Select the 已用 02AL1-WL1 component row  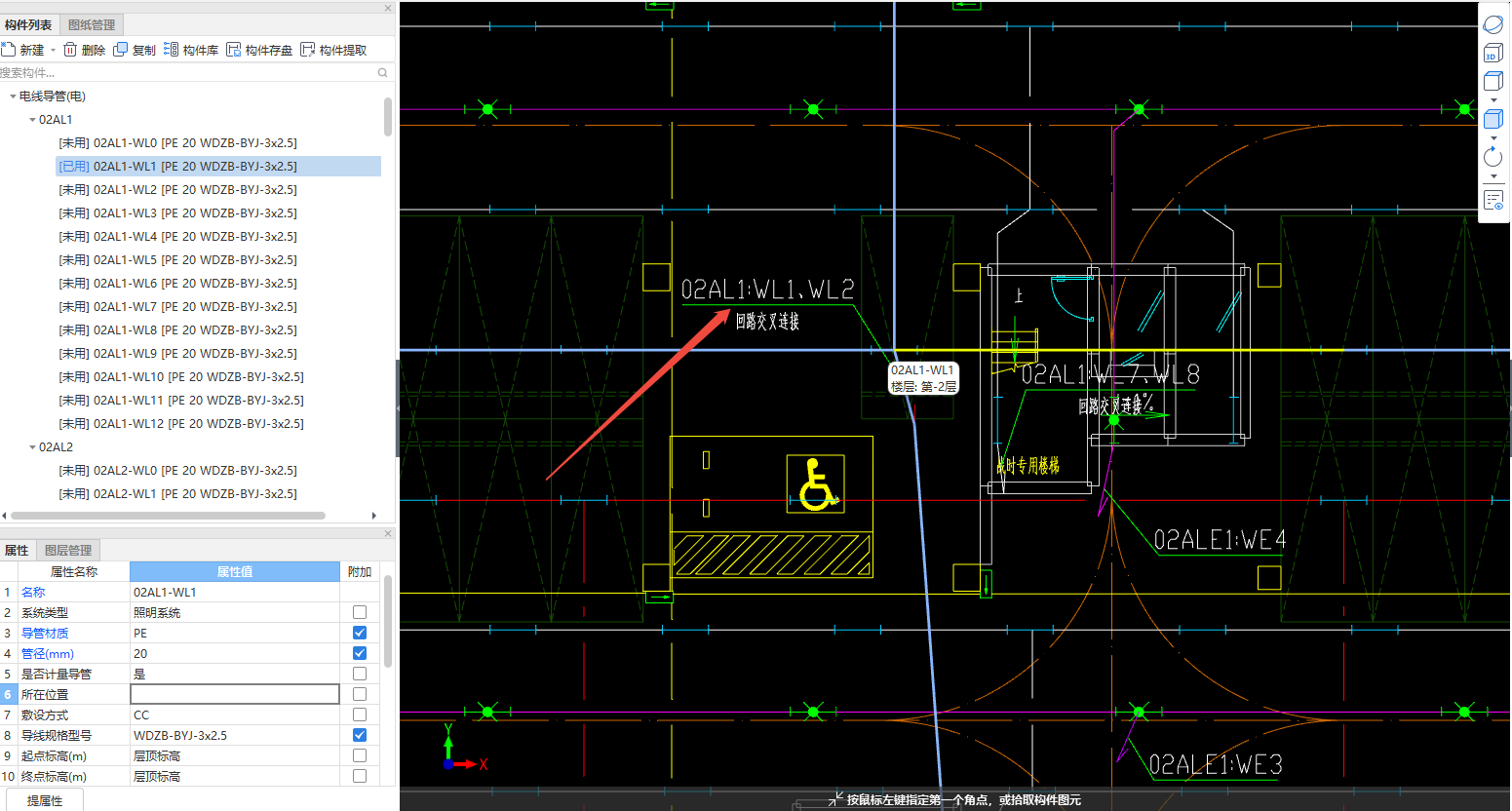tap(218, 167)
